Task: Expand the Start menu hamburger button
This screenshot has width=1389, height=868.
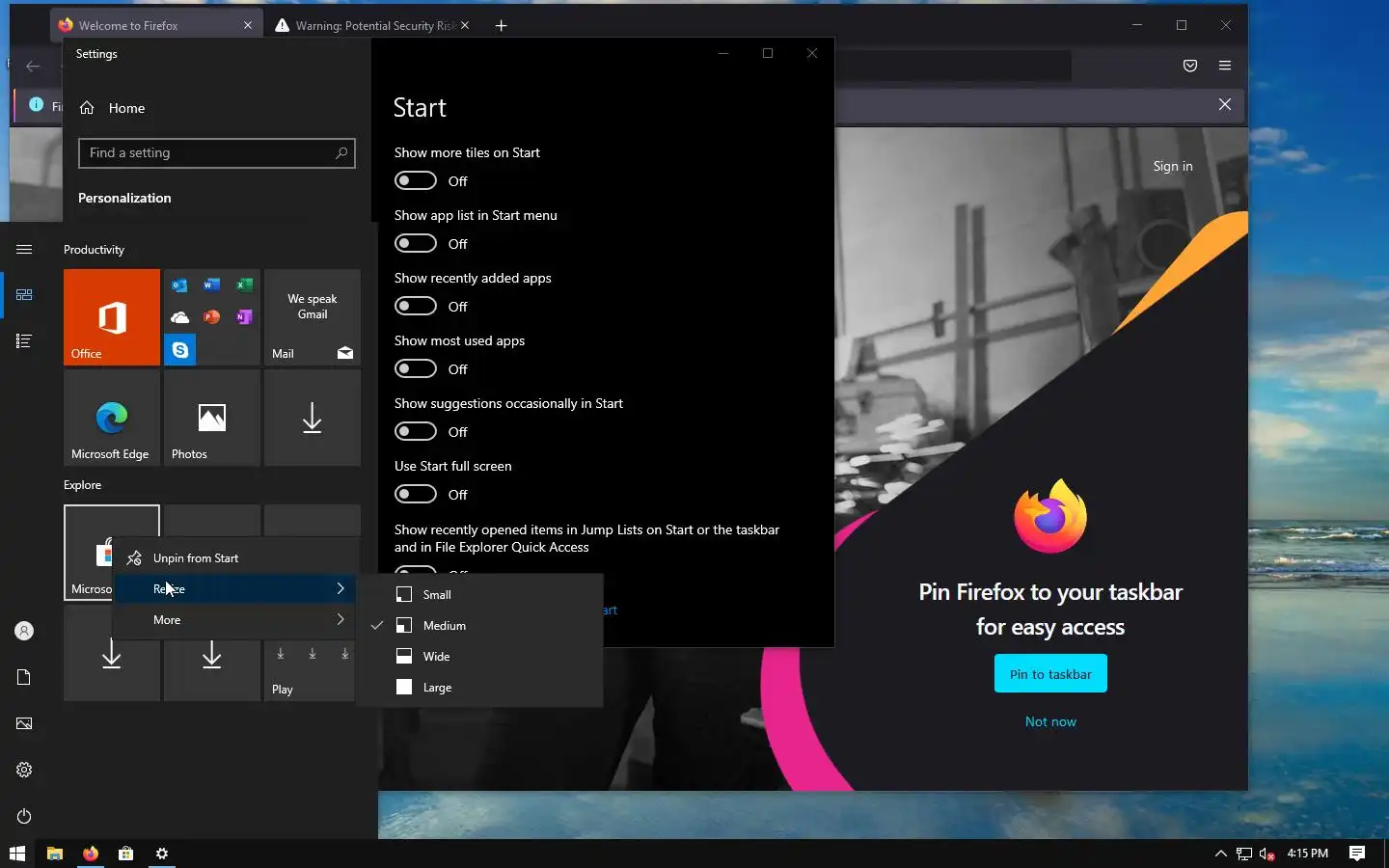Action: [x=24, y=249]
